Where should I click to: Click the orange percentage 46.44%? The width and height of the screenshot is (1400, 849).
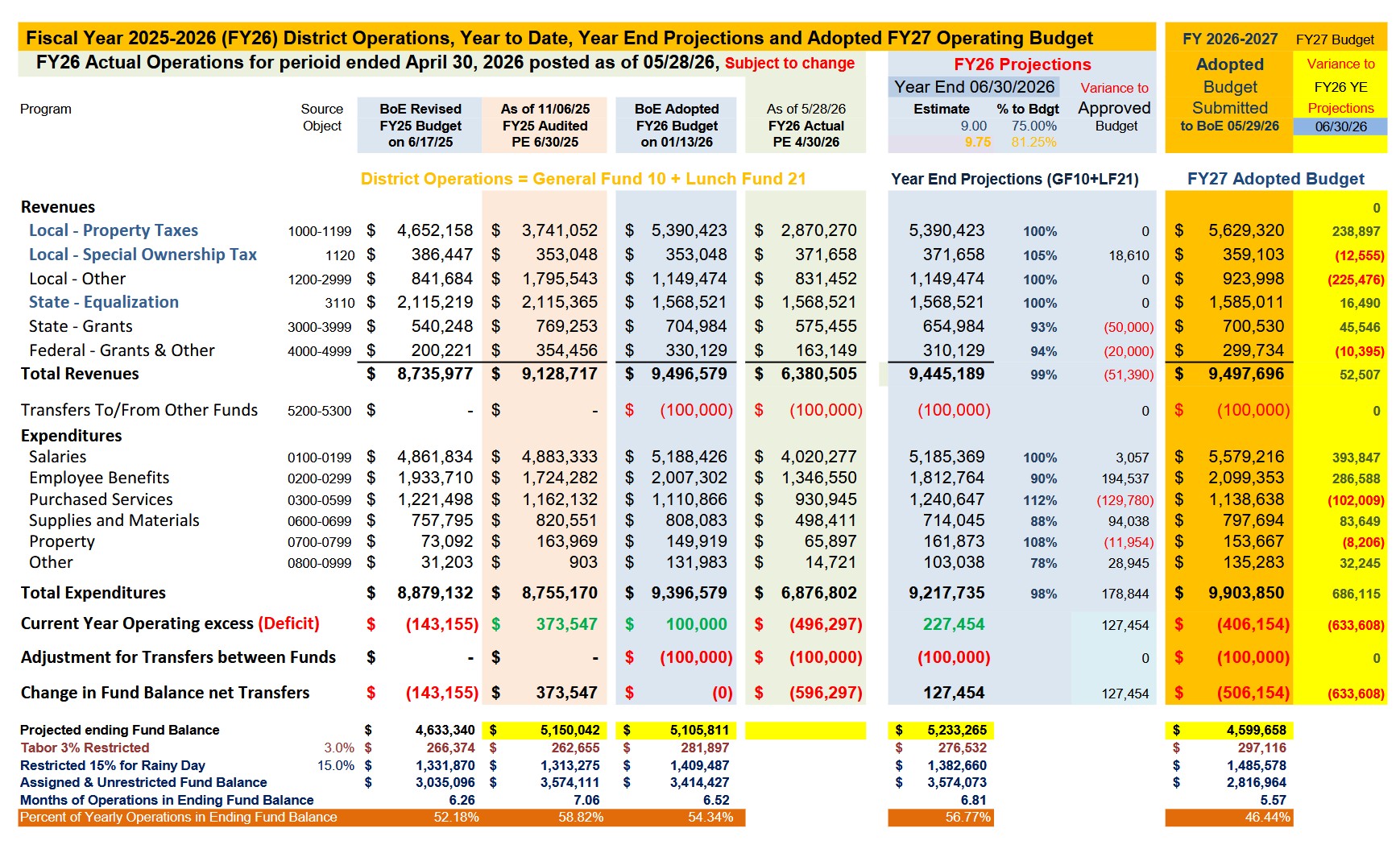click(1267, 817)
